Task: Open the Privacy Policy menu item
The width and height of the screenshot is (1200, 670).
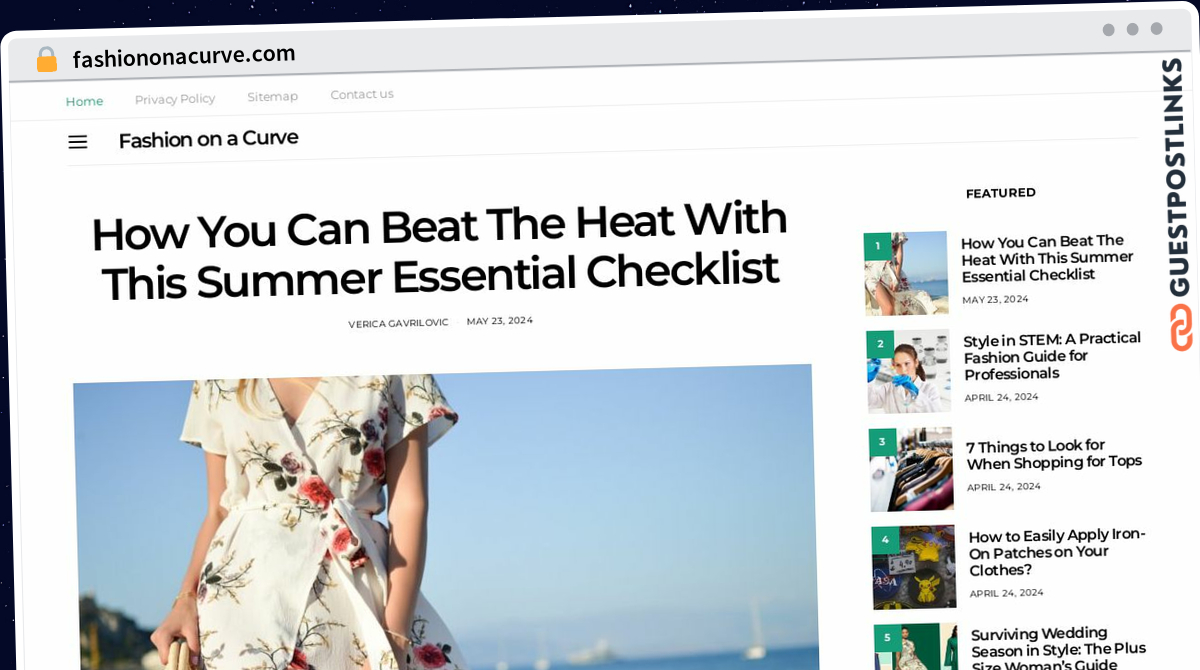Action: [x=175, y=99]
